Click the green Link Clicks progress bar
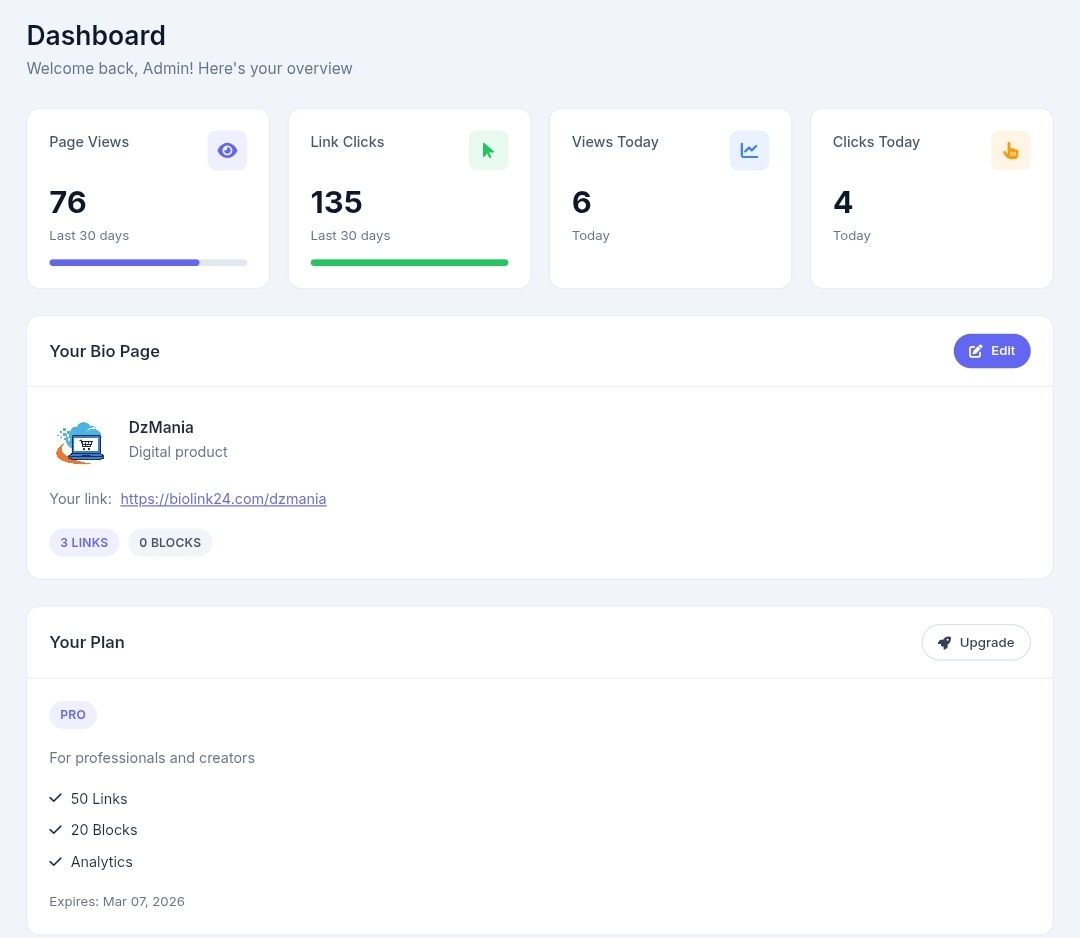 [409, 261]
